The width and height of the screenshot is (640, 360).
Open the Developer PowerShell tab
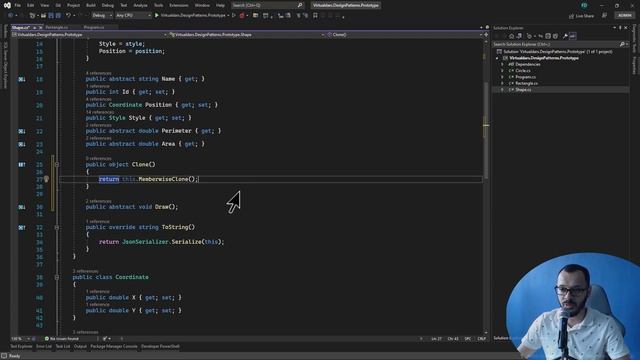(160, 347)
